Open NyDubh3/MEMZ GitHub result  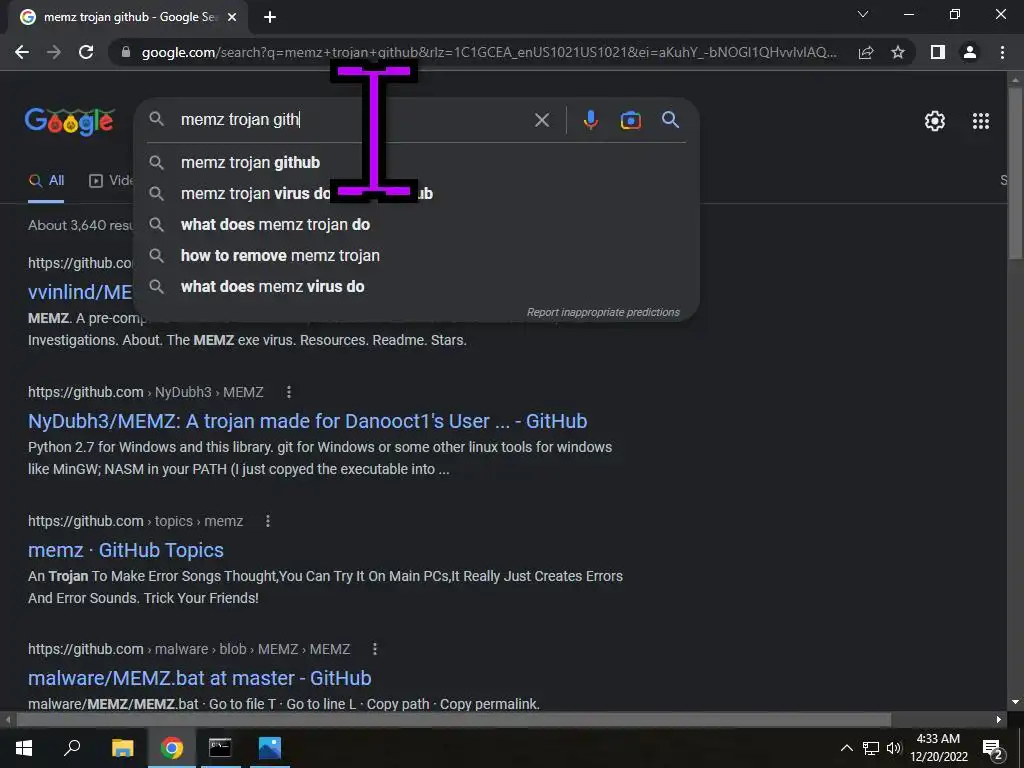[x=308, y=421]
